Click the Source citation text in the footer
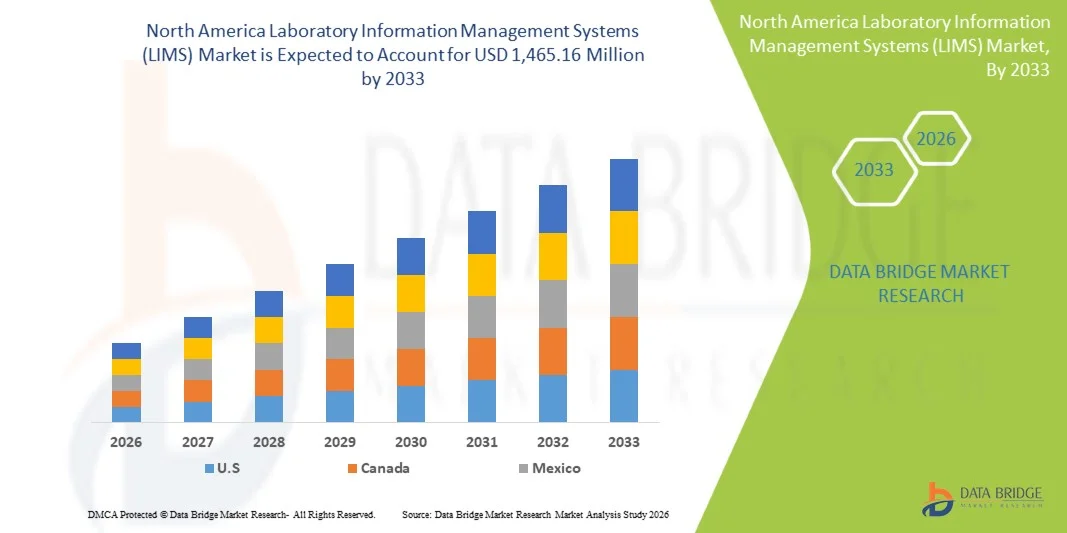 pos(534,514)
